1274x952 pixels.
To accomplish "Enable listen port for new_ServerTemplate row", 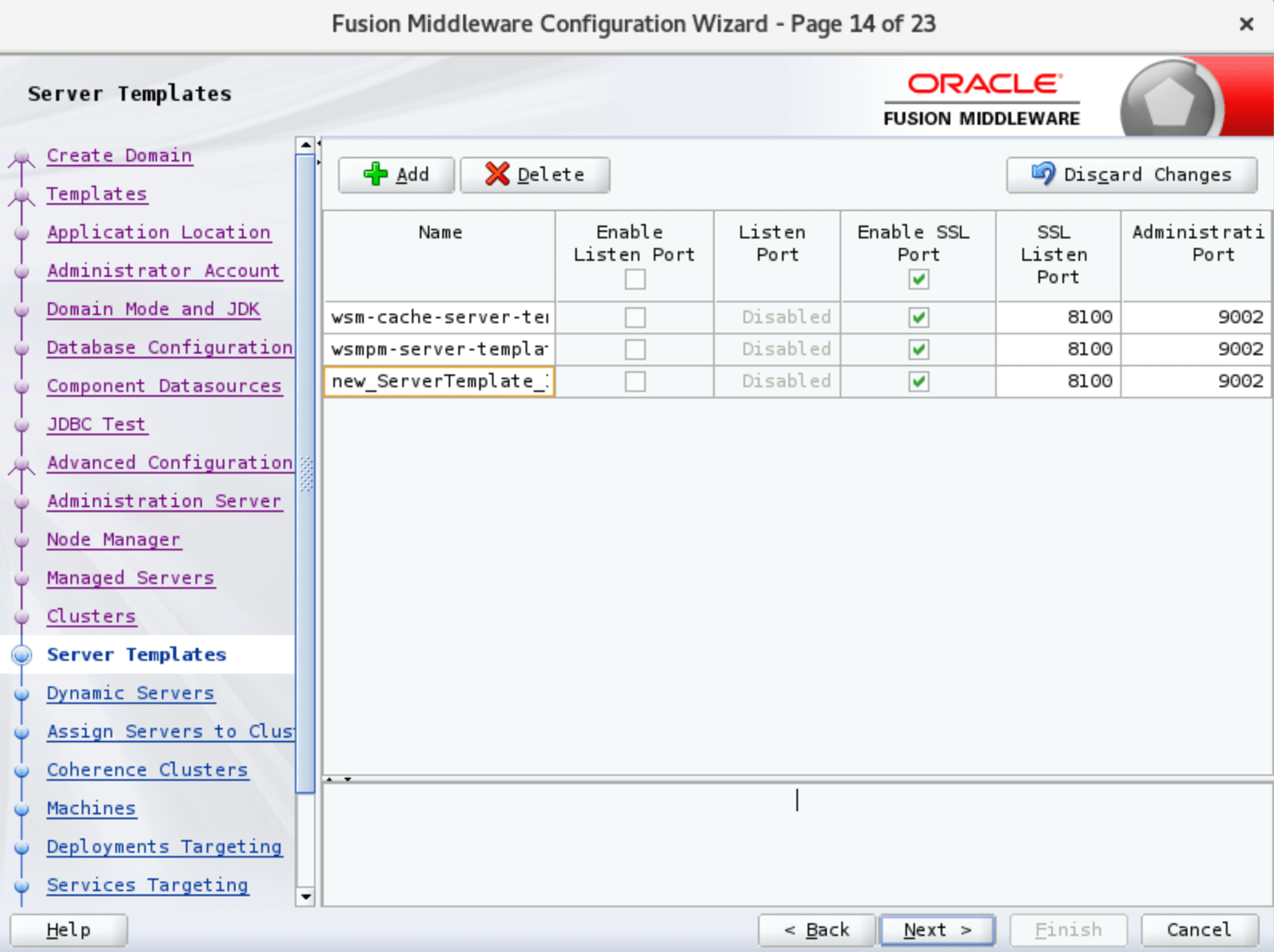I will 635,381.
